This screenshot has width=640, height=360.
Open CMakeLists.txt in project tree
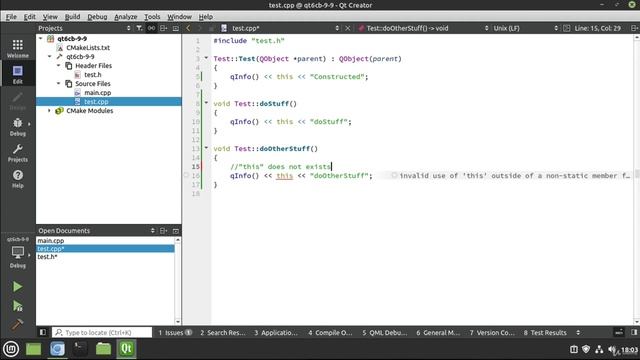pyautogui.click(x=88, y=47)
